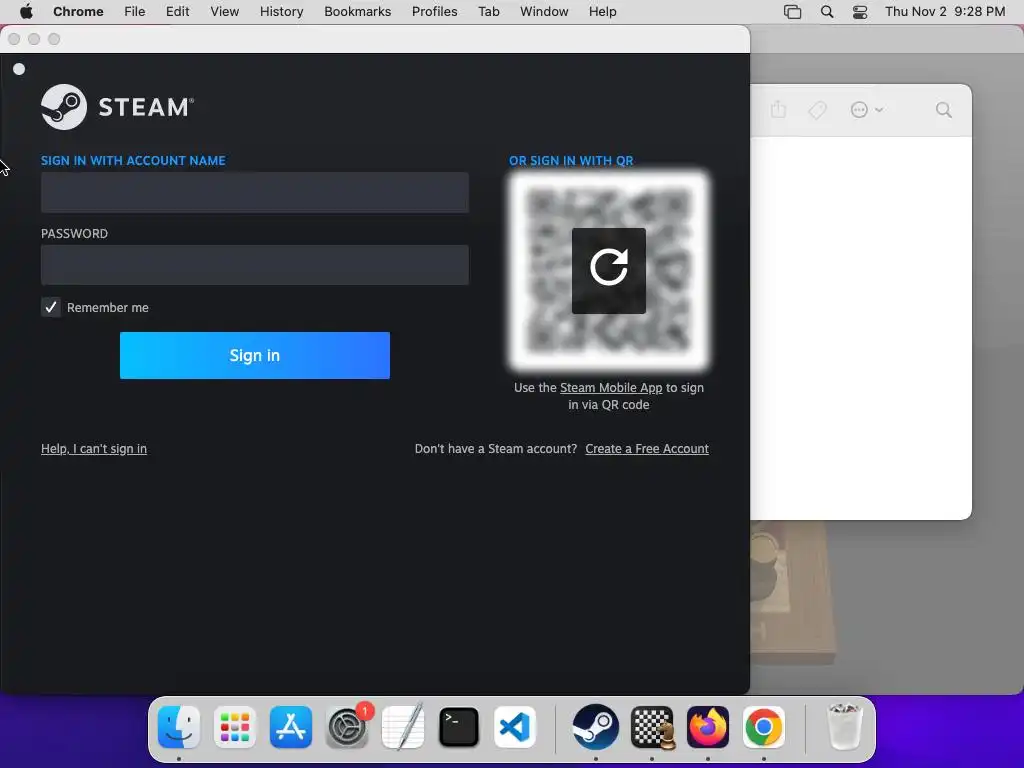The height and width of the screenshot is (768, 1024).
Task: Open the Profiles menu
Action: pyautogui.click(x=434, y=12)
